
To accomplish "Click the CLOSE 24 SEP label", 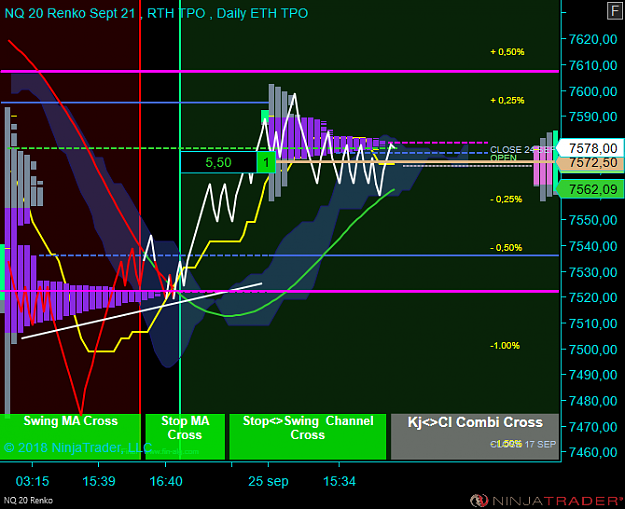I will (521, 149).
